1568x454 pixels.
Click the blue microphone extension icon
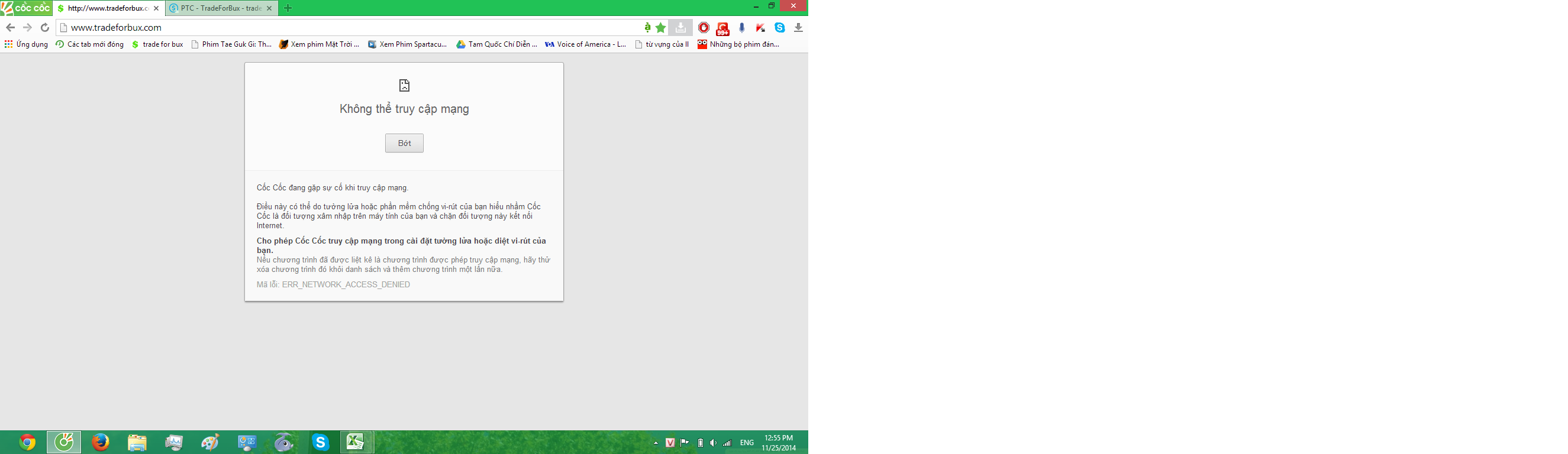click(x=741, y=27)
